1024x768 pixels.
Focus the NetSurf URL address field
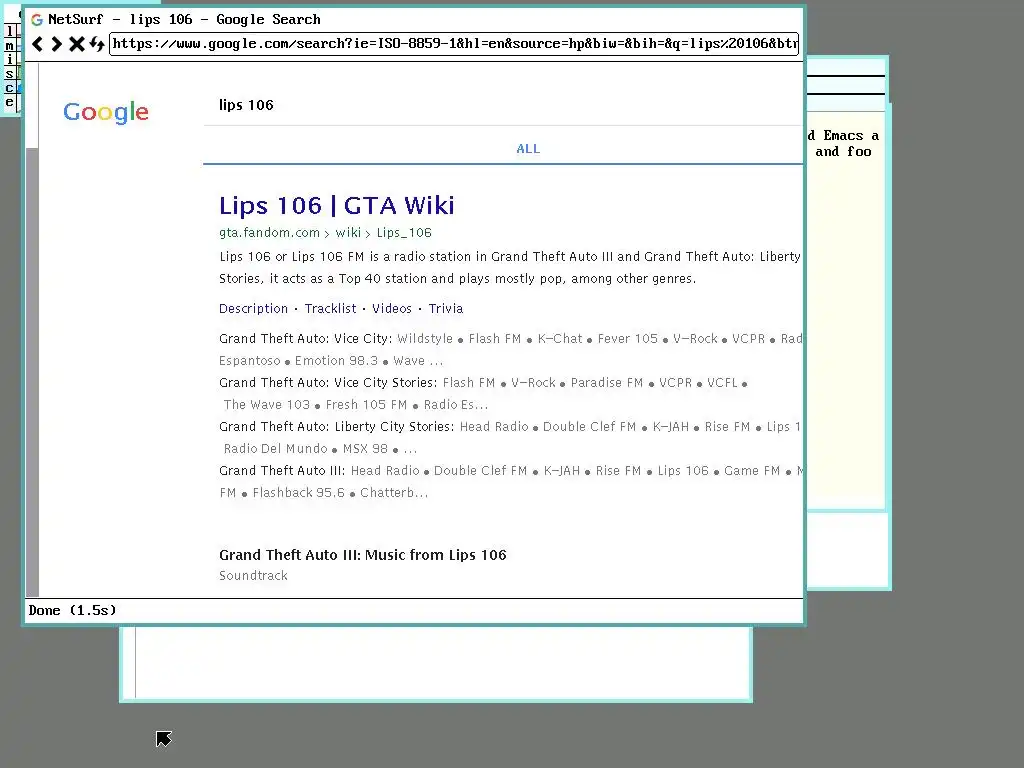click(x=454, y=44)
